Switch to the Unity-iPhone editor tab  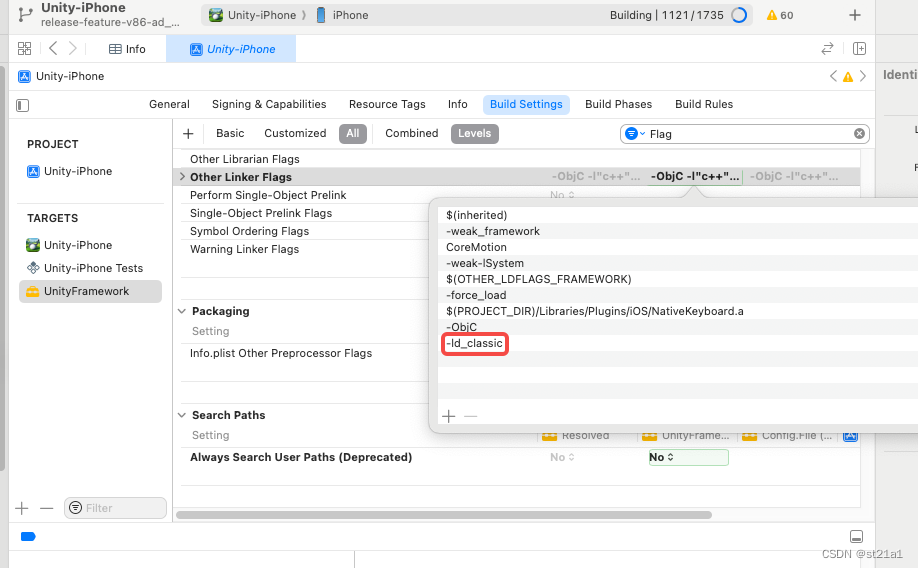pyautogui.click(x=231, y=49)
